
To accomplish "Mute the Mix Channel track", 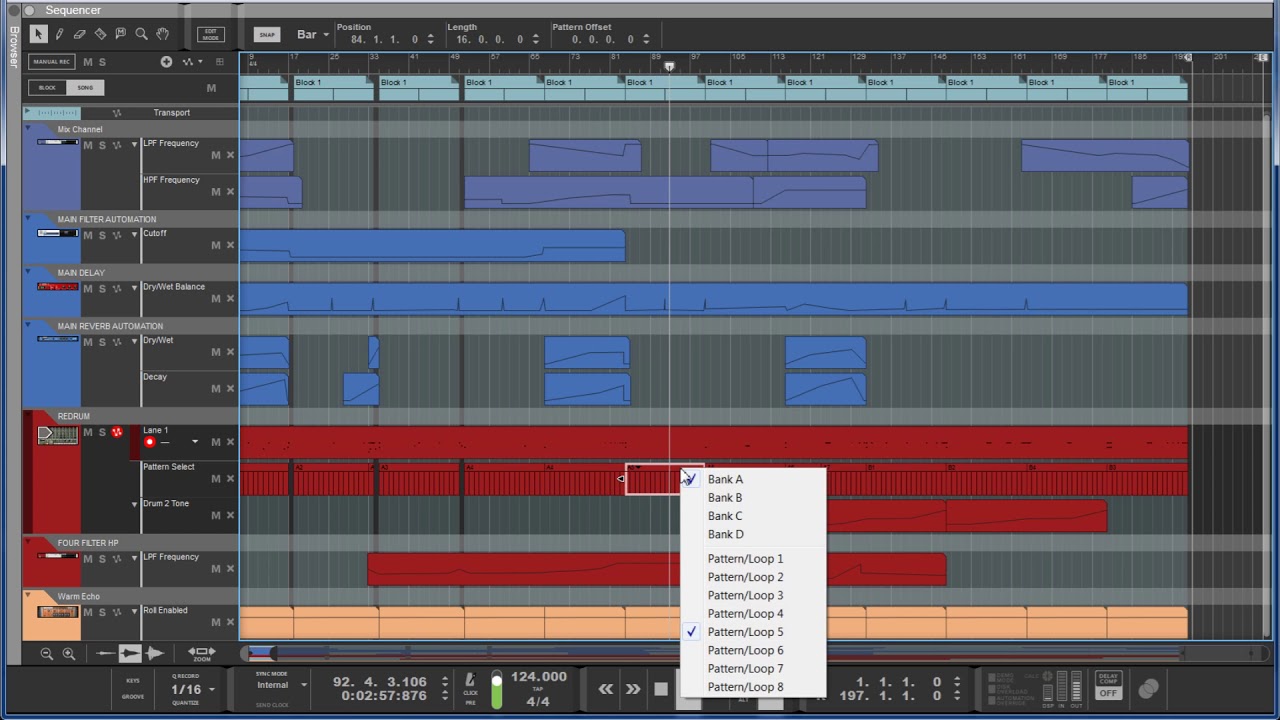I will (x=88, y=146).
